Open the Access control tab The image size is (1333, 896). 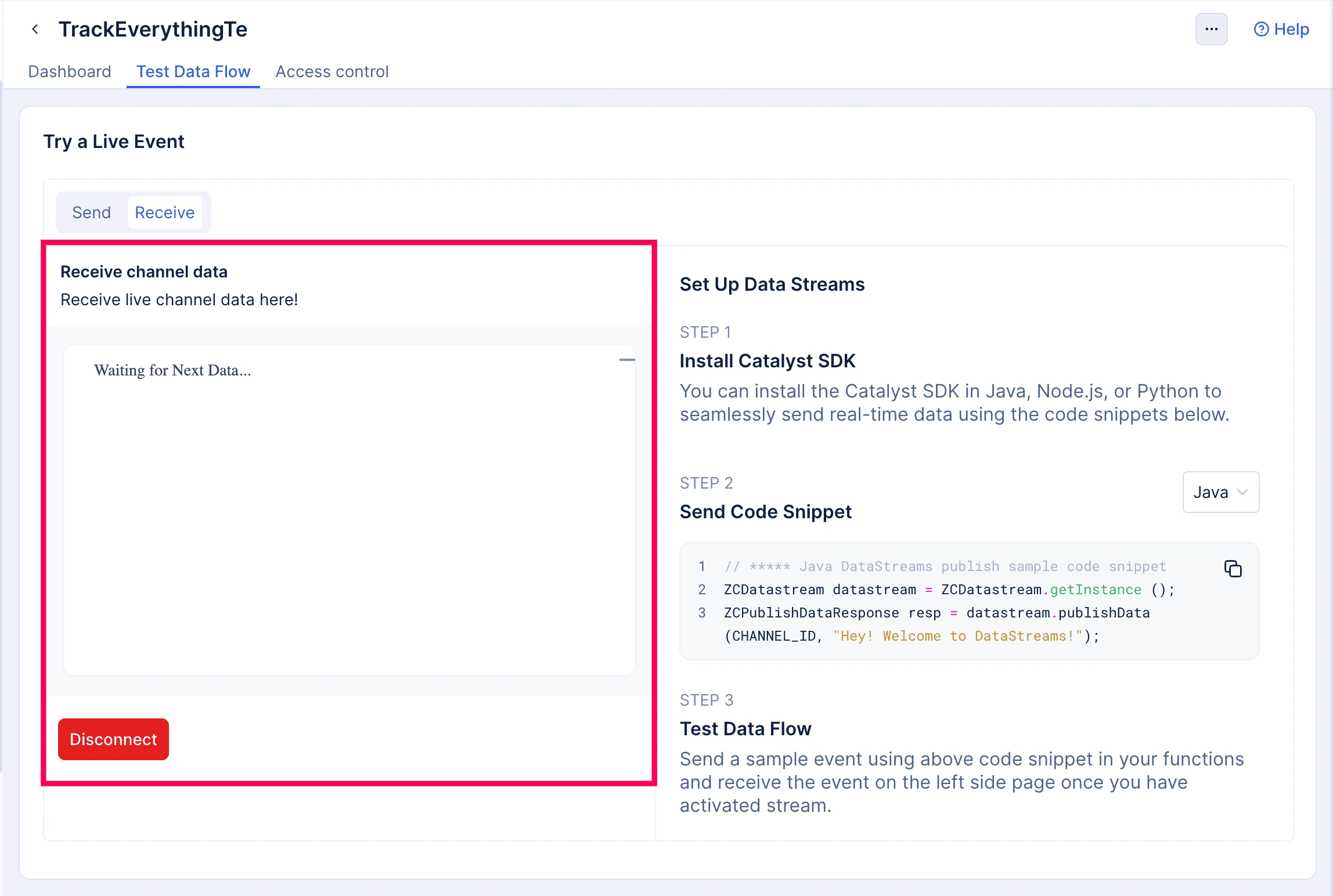pyautogui.click(x=332, y=71)
